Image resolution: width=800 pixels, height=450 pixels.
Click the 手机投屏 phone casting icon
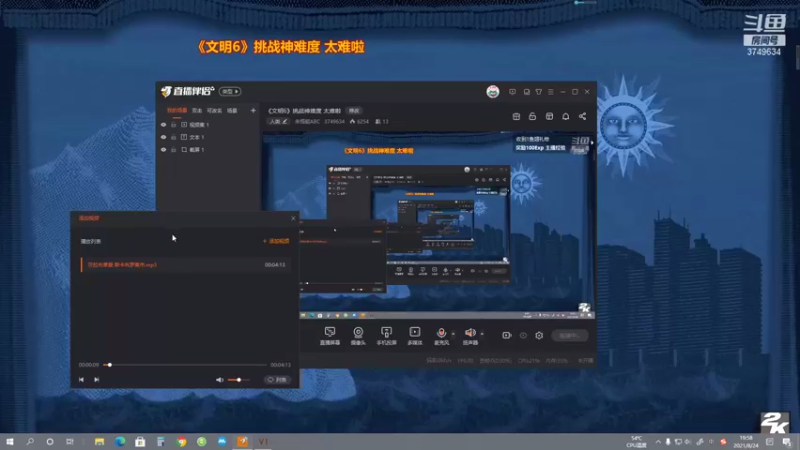coord(386,332)
